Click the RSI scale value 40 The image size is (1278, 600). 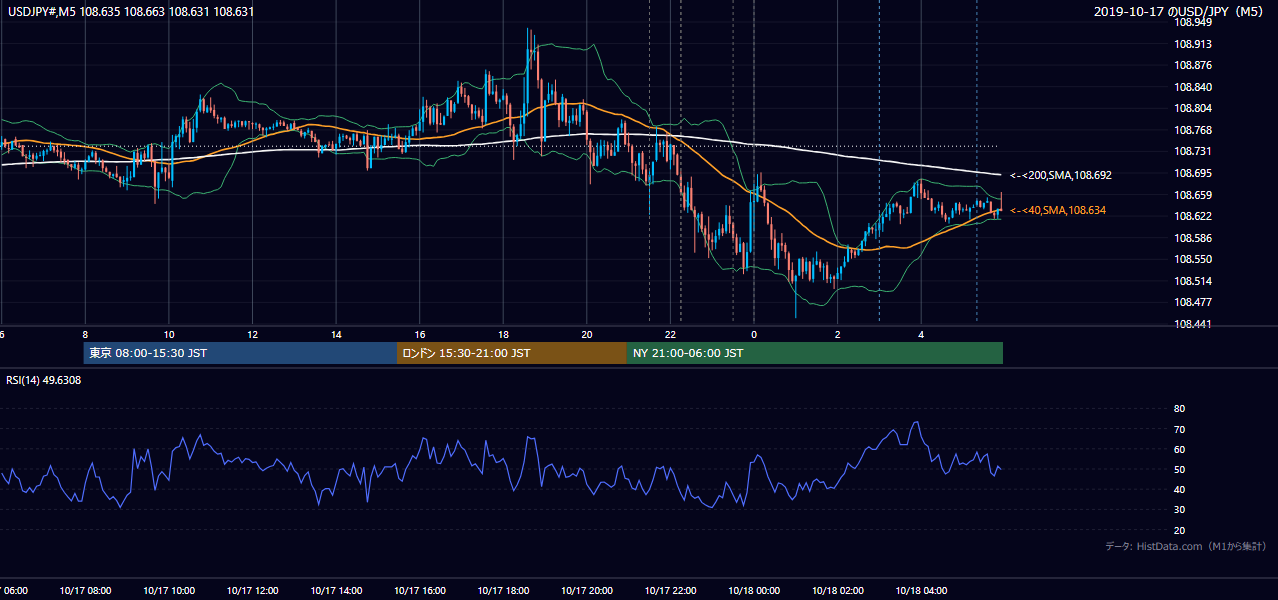click(1179, 489)
